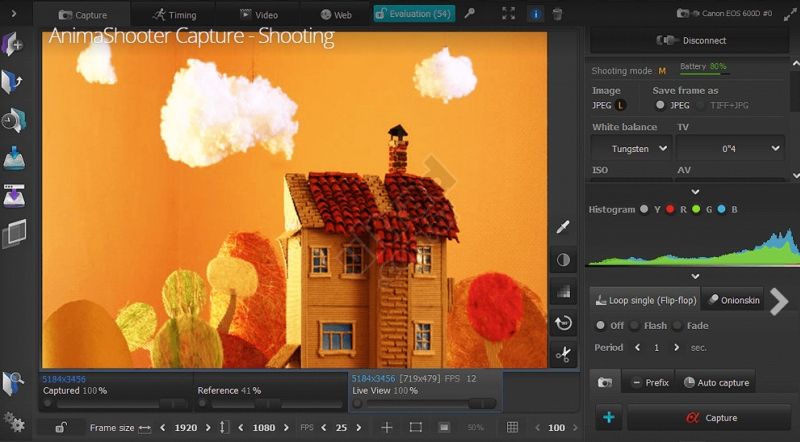Select the Fade loop option
800x442 pixels.
(678, 326)
